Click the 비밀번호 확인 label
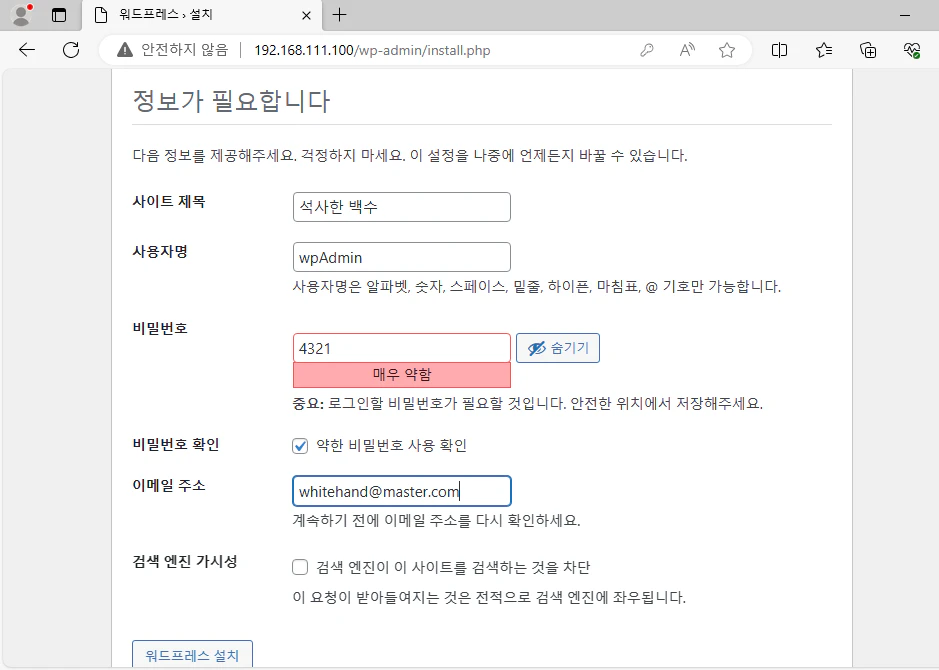Image resolution: width=939 pixels, height=670 pixels. pos(176,444)
